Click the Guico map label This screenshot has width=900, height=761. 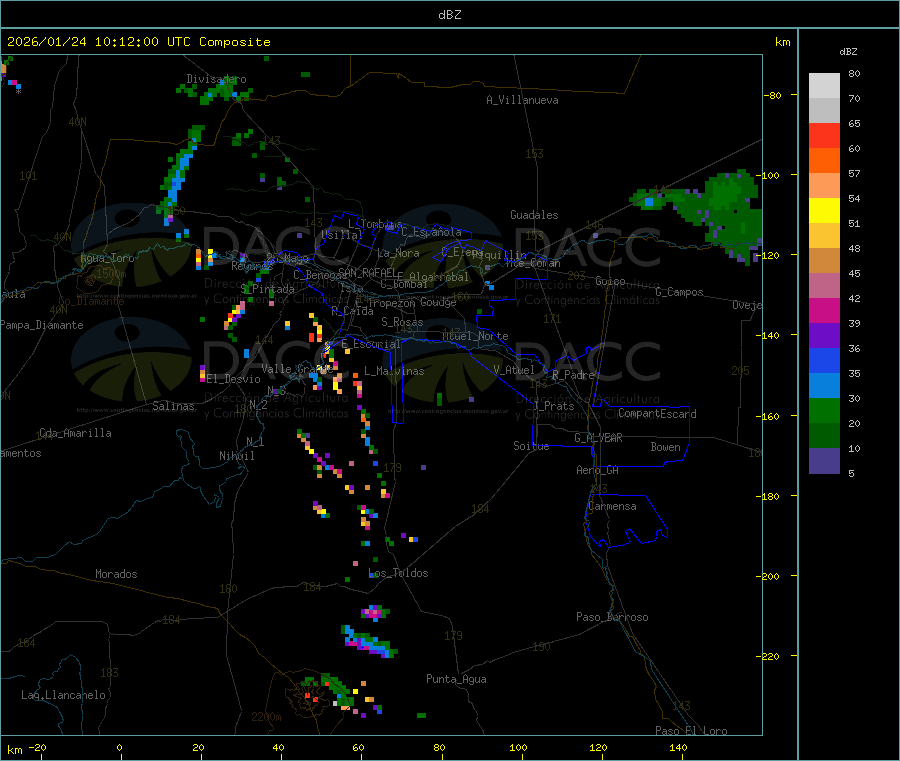[610, 281]
